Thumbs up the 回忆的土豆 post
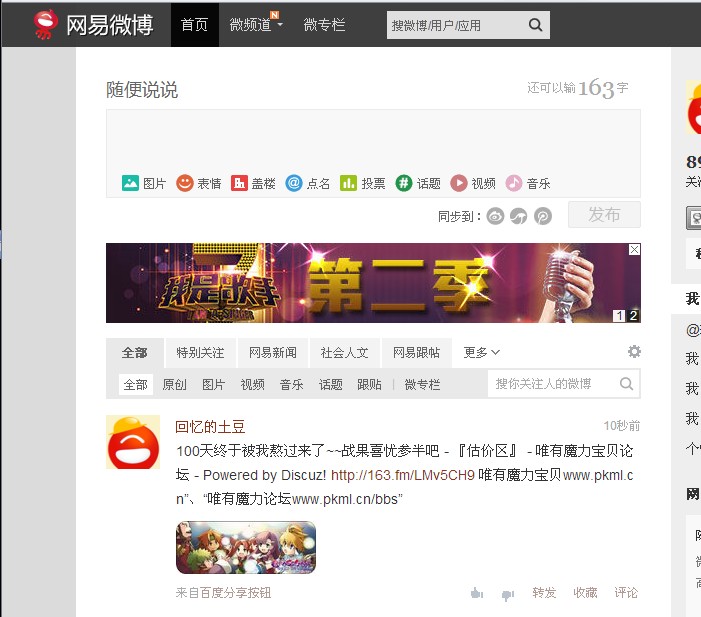Image resolution: width=701 pixels, height=617 pixels. pyautogui.click(x=477, y=593)
